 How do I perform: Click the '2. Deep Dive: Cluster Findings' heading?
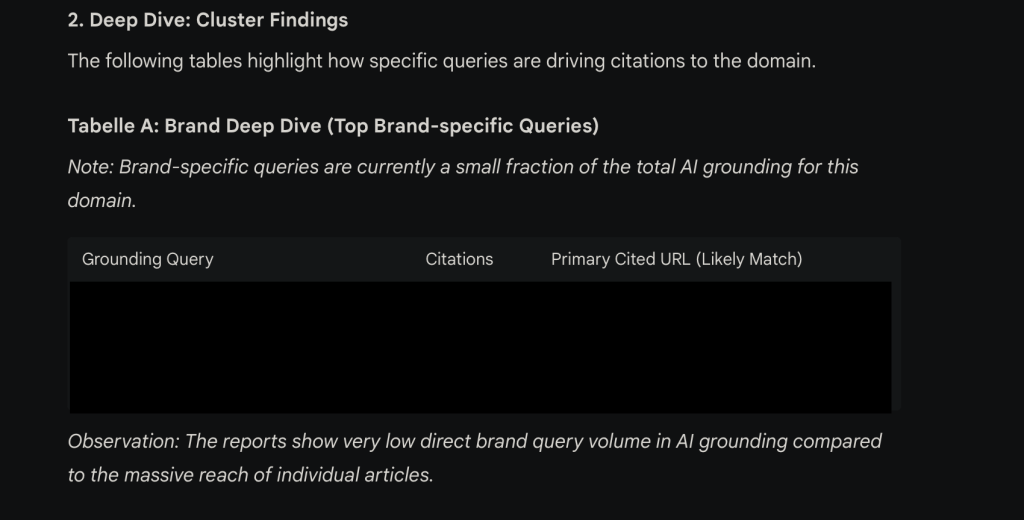[x=207, y=20]
